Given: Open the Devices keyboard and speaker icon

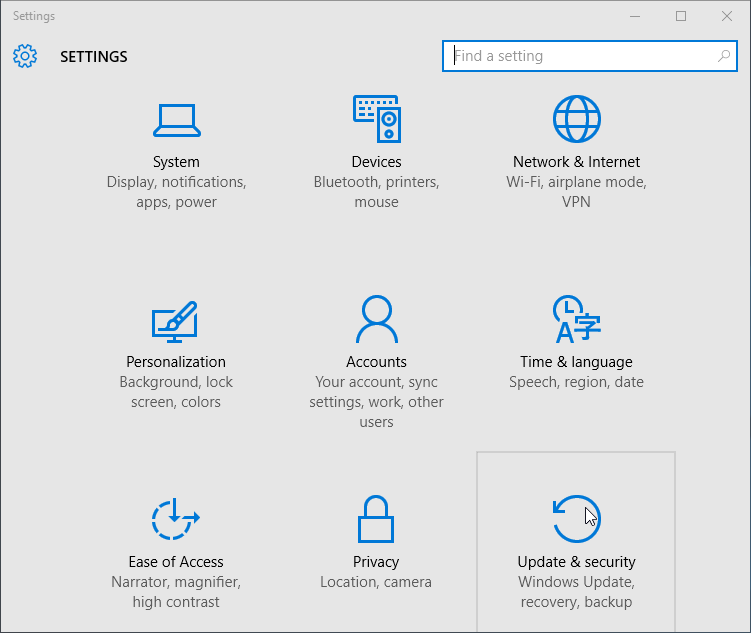Looking at the screenshot, I should pyautogui.click(x=377, y=119).
